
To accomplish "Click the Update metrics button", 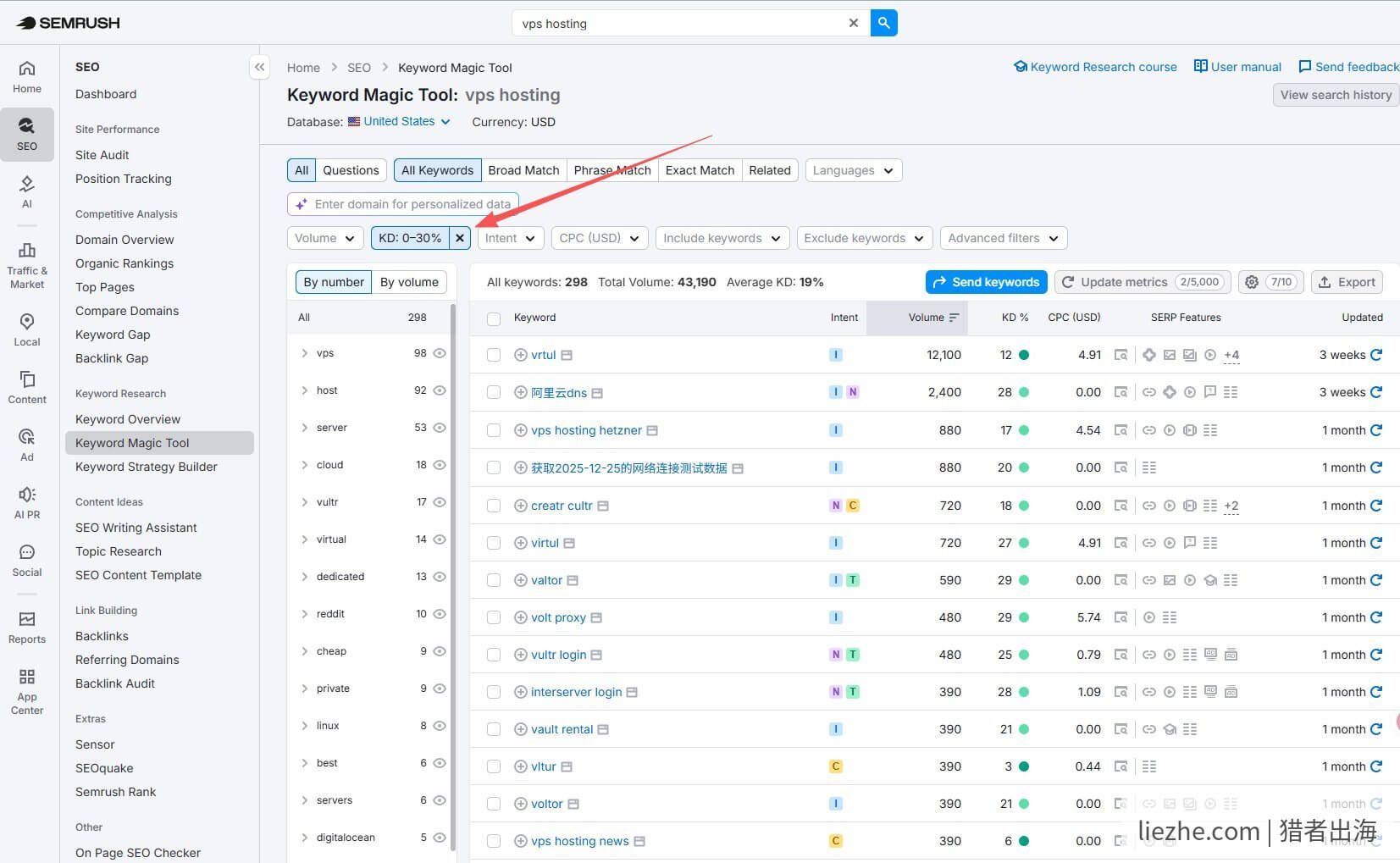I will 1143,282.
